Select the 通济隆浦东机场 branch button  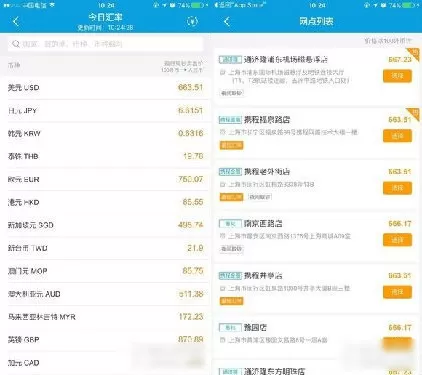click(397, 76)
